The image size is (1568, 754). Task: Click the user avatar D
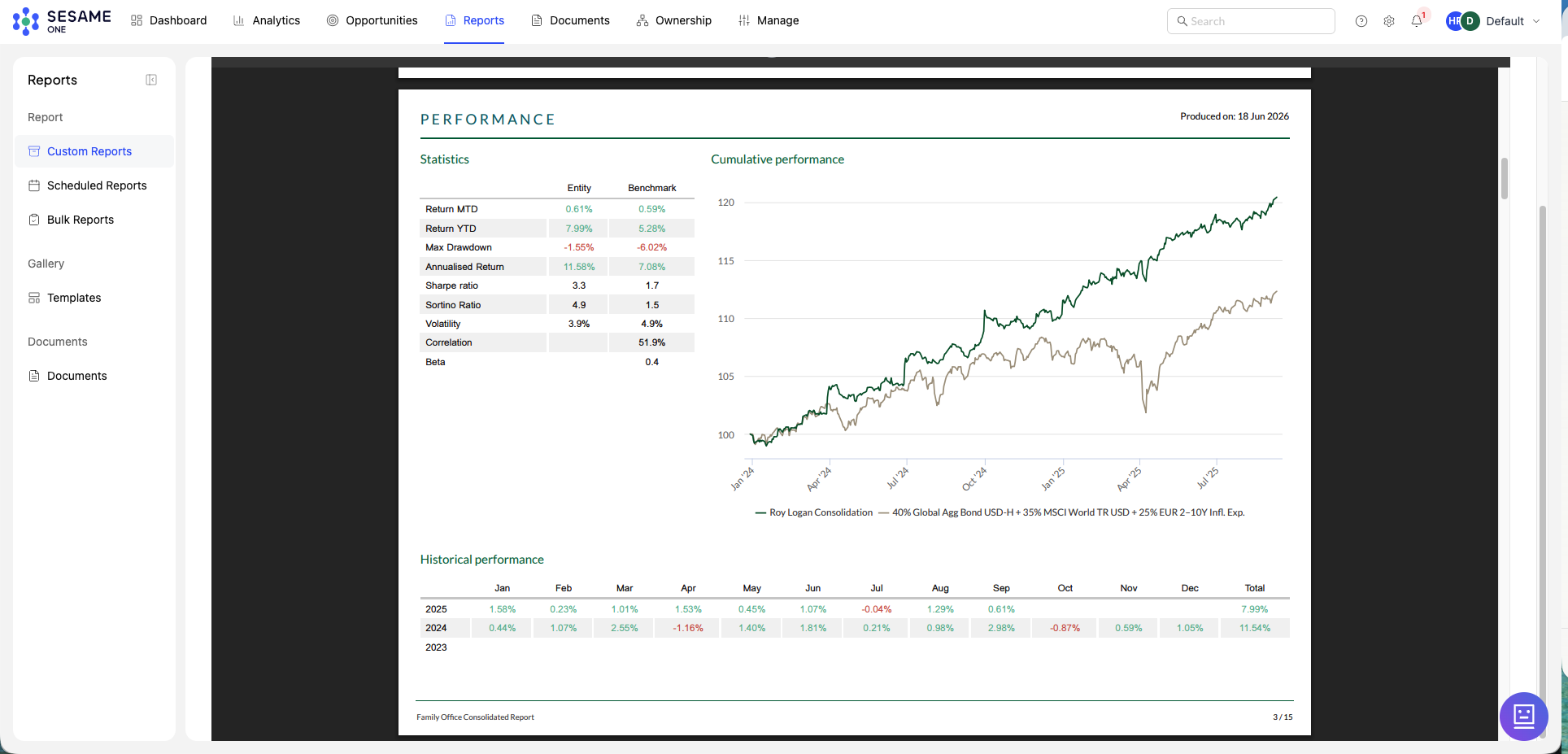[1470, 21]
